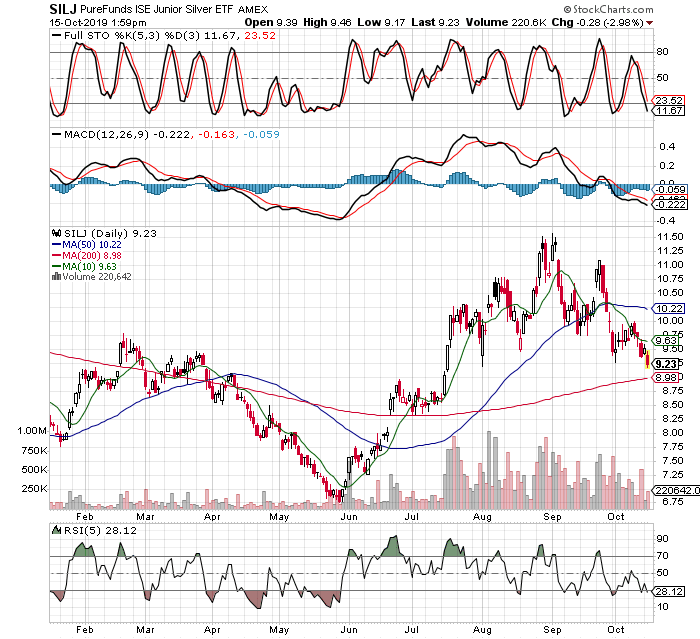Click the red 23.52 flag on stochastic axis
Screen dimensions: 700x639
[x=669, y=100]
